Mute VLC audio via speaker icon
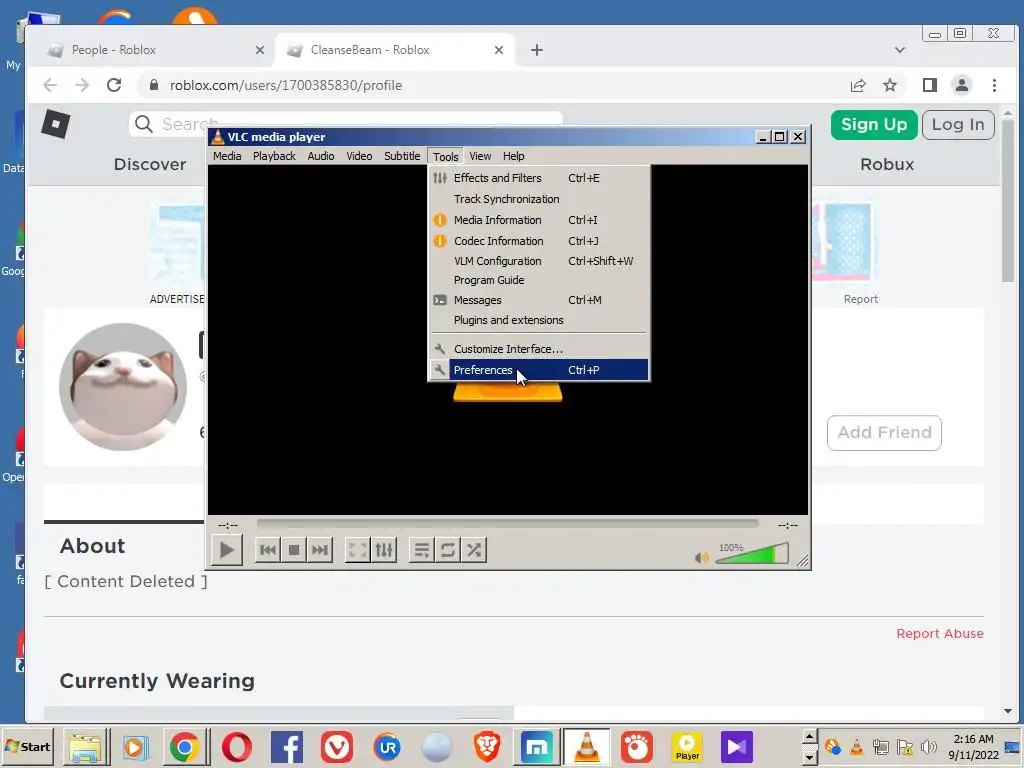The width and height of the screenshot is (1024, 768). pos(702,558)
